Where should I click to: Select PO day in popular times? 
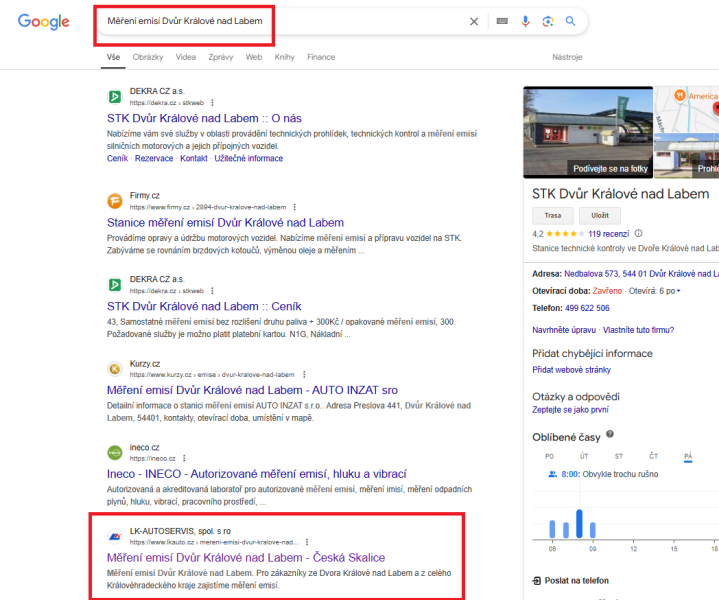(549, 456)
